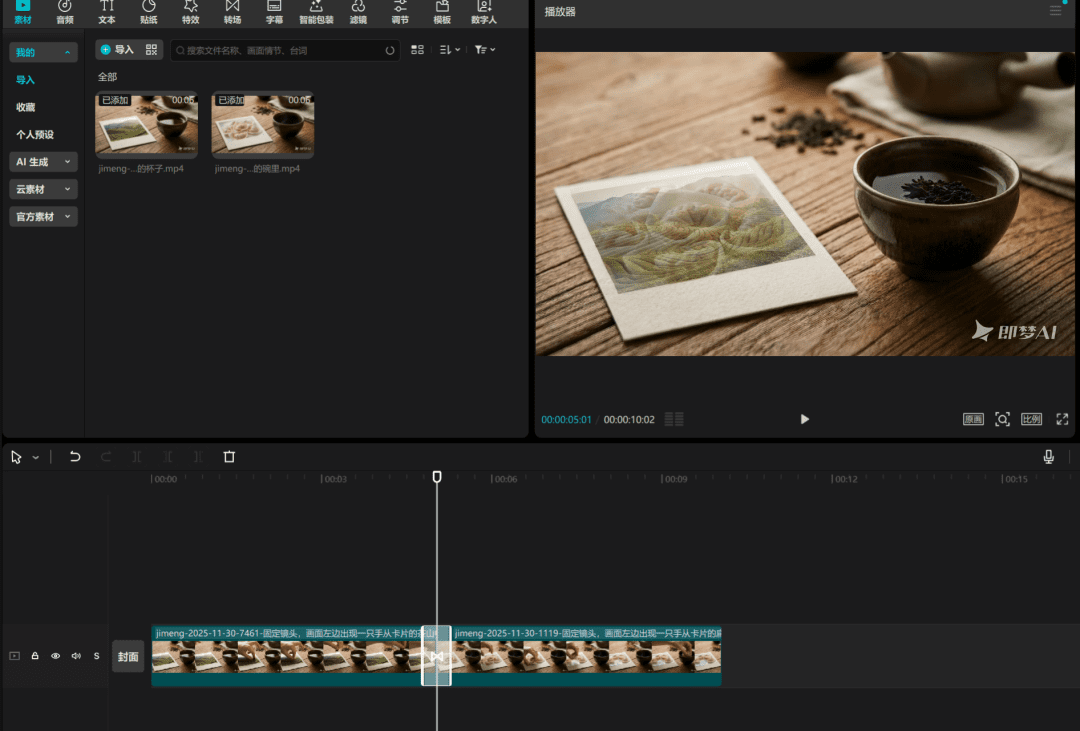Enter fullscreen preview in the player
The width and height of the screenshot is (1080, 731).
[x=1062, y=419]
